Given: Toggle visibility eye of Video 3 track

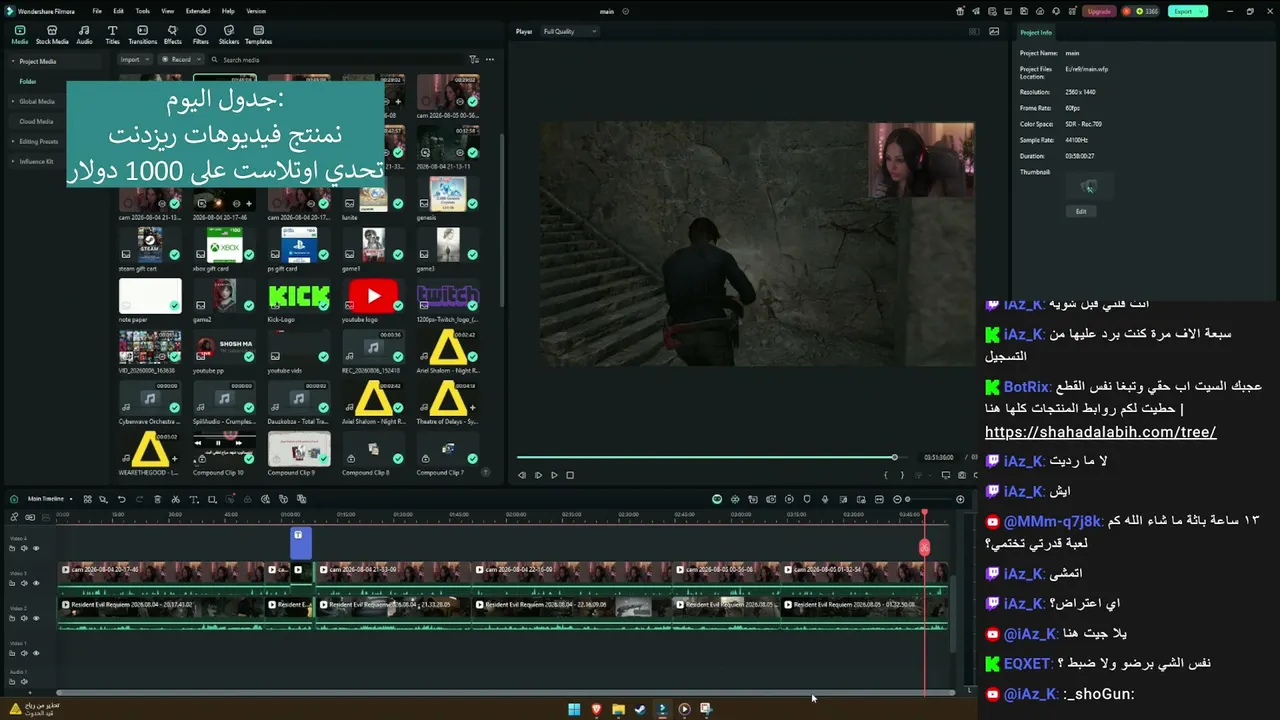Looking at the screenshot, I should tap(36, 583).
